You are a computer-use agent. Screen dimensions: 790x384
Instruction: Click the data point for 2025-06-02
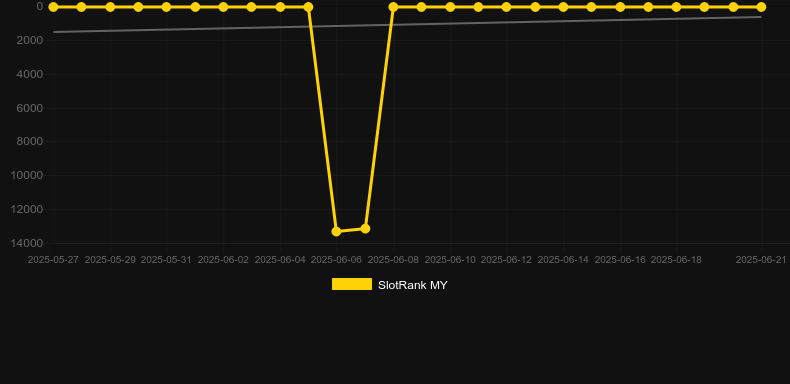point(223,7)
